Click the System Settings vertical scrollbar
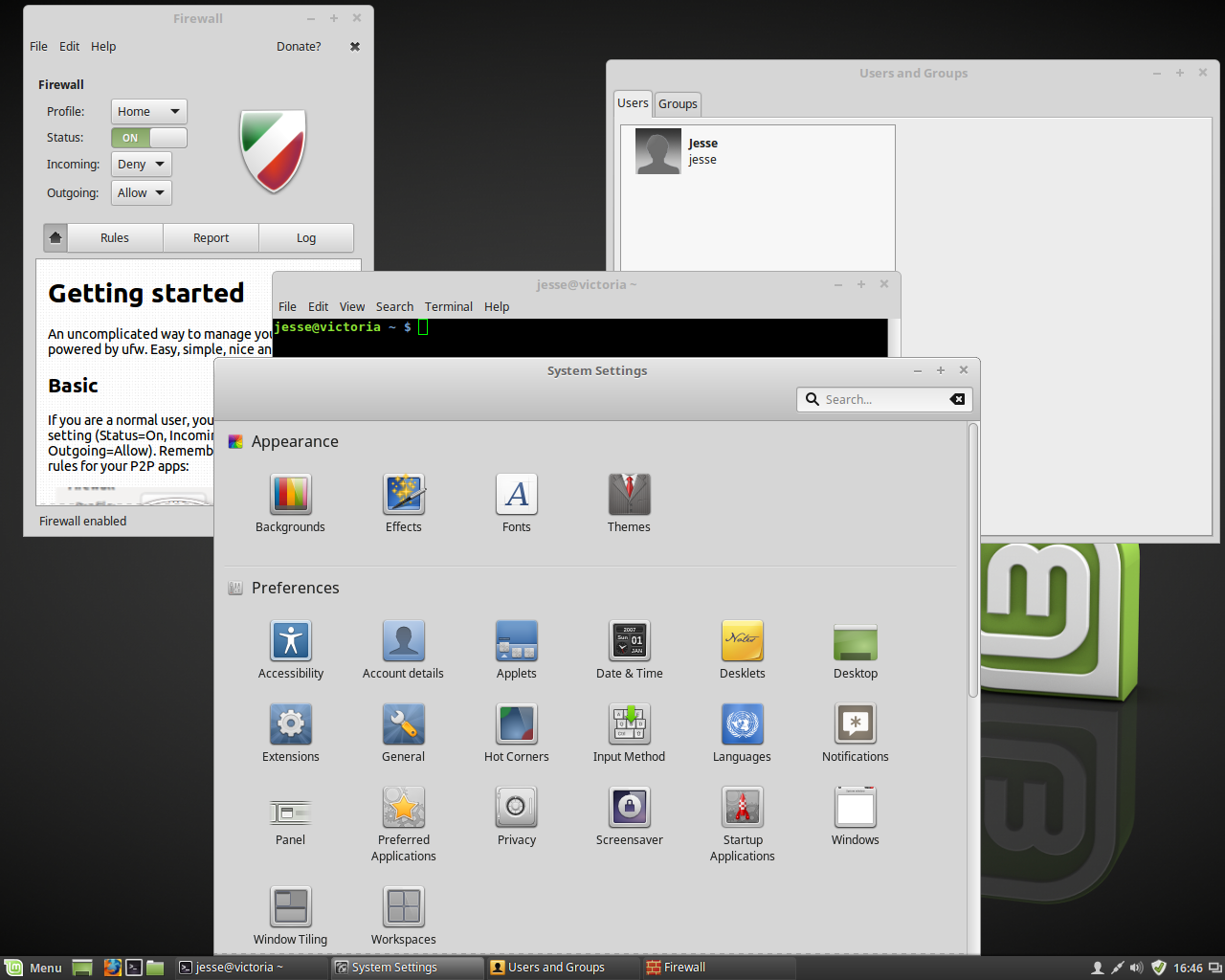Screen dimensions: 1225x980 (973, 560)
